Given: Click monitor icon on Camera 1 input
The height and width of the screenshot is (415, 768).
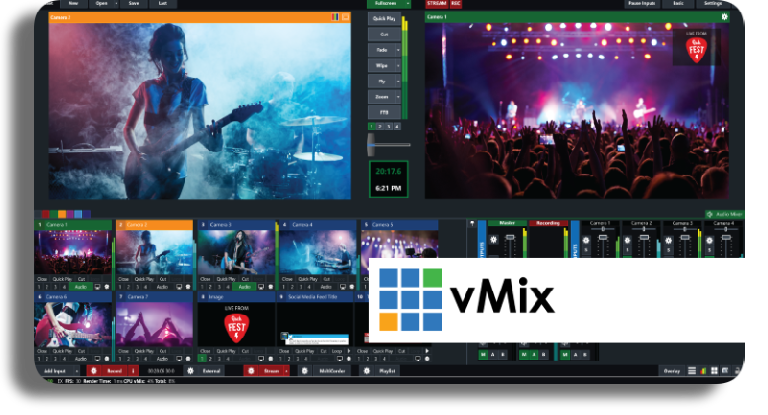Looking at the screenshot, I should click(95, 287).
